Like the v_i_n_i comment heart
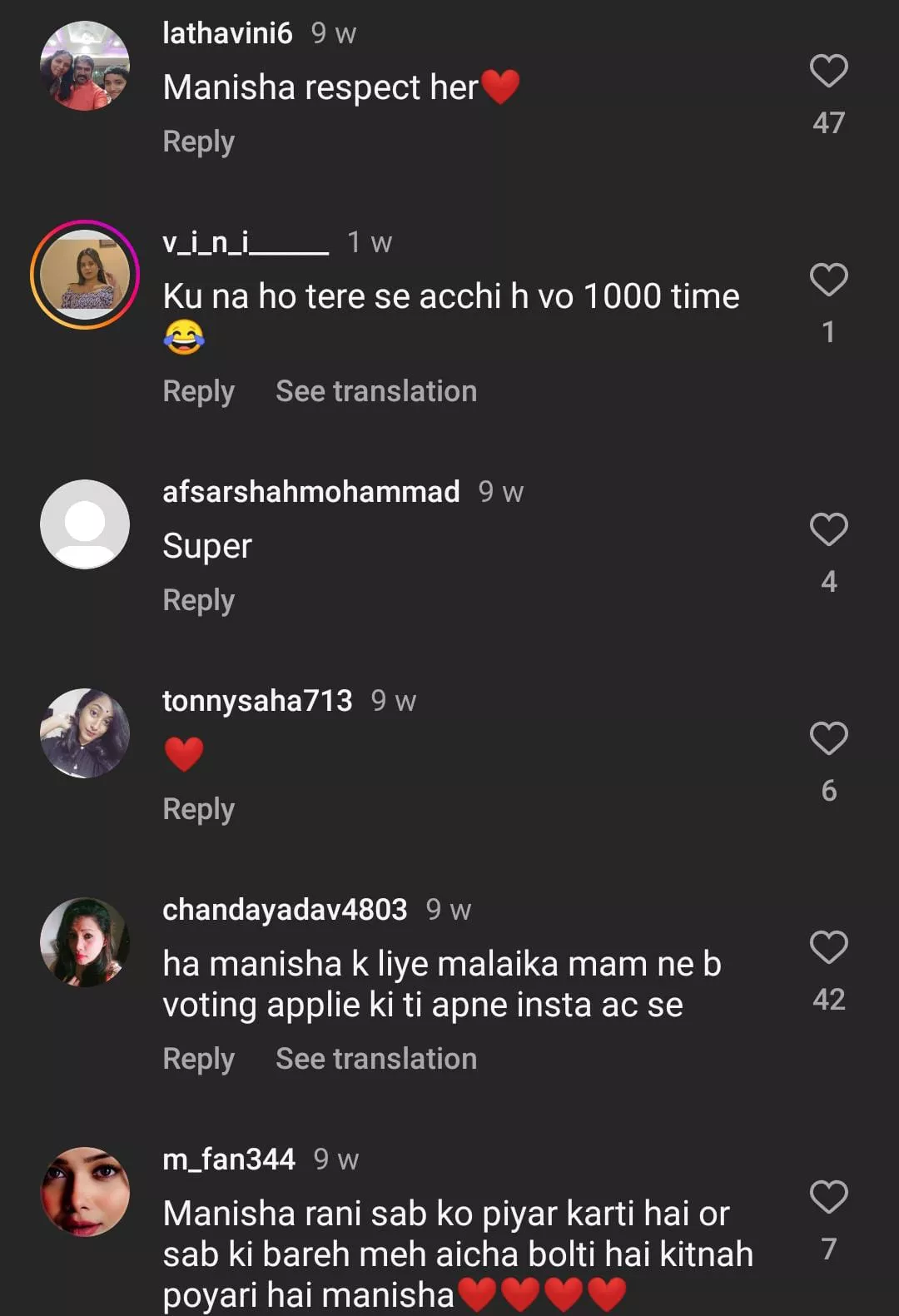This screenshot has height=1316, width=899. tap(828, 281)
